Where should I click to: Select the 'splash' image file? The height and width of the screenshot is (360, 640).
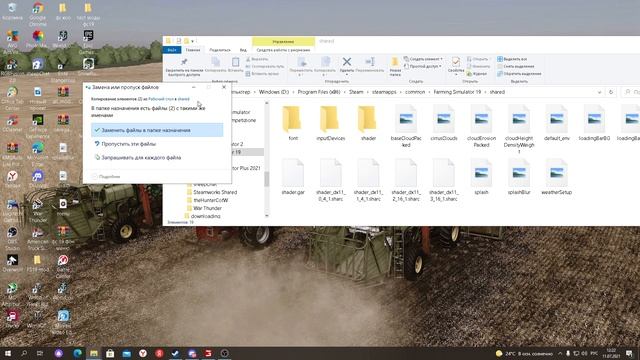[481, 177]
